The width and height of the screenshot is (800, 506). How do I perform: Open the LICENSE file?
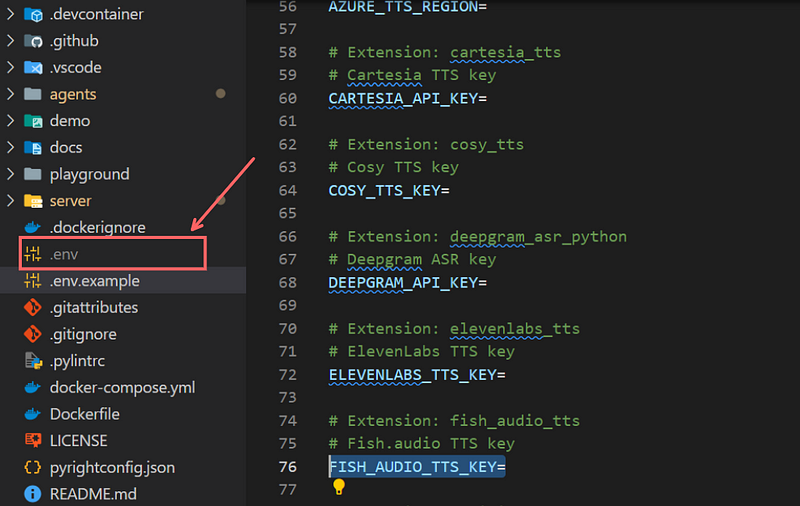tap(79, 441)
